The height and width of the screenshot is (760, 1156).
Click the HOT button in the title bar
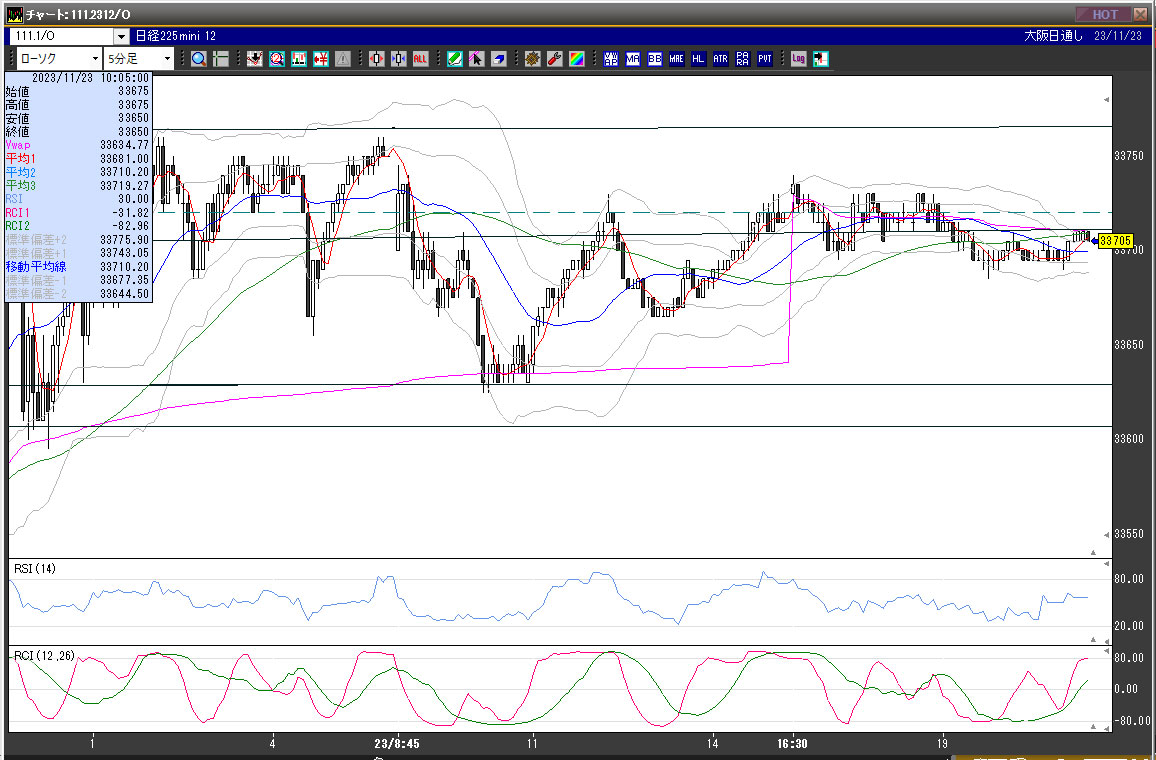pyautogui.click(x=1104, y=14)
